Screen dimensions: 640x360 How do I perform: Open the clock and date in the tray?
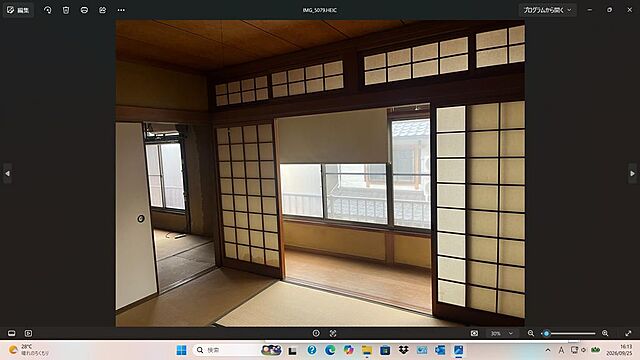pos(619,350)
